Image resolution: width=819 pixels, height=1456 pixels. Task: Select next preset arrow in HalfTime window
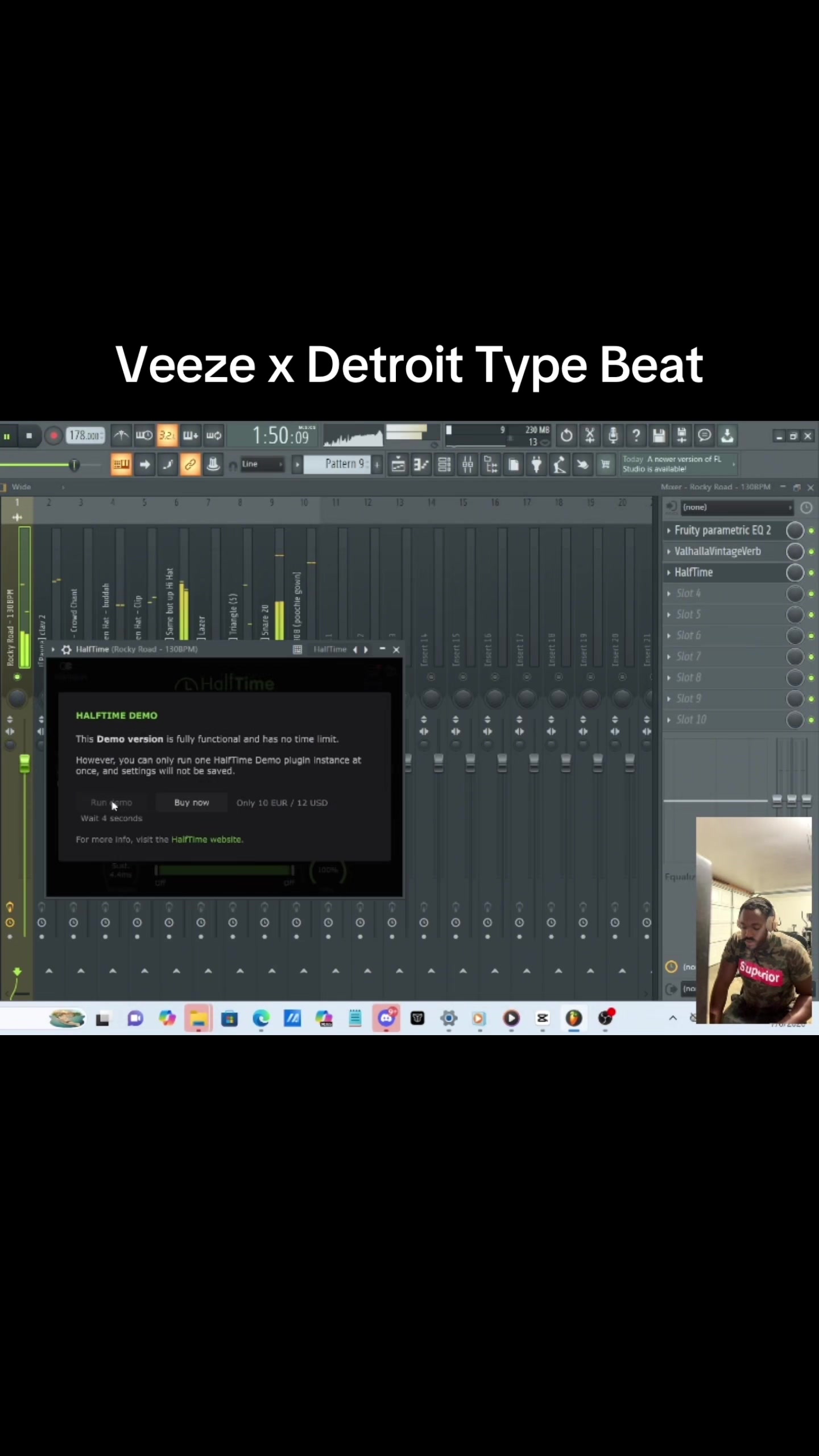pos(366,650)
